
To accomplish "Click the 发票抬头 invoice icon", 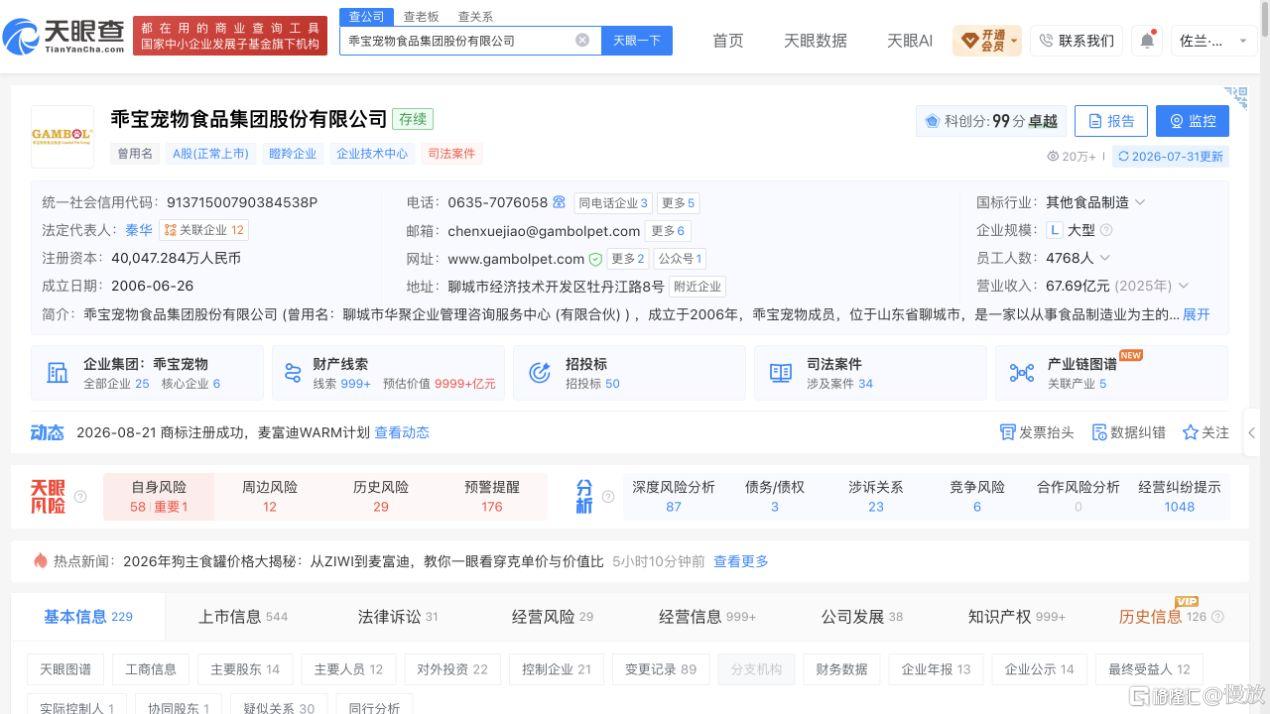I will point(1007,432).
